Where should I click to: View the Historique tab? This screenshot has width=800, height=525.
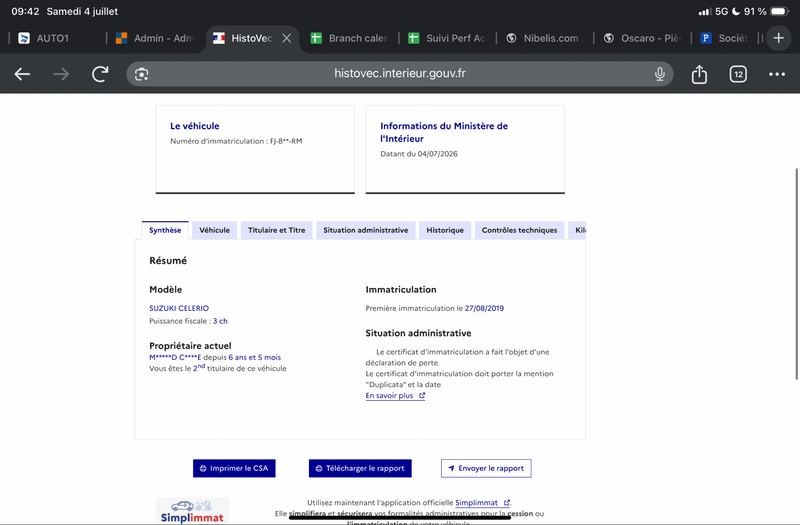445,230
